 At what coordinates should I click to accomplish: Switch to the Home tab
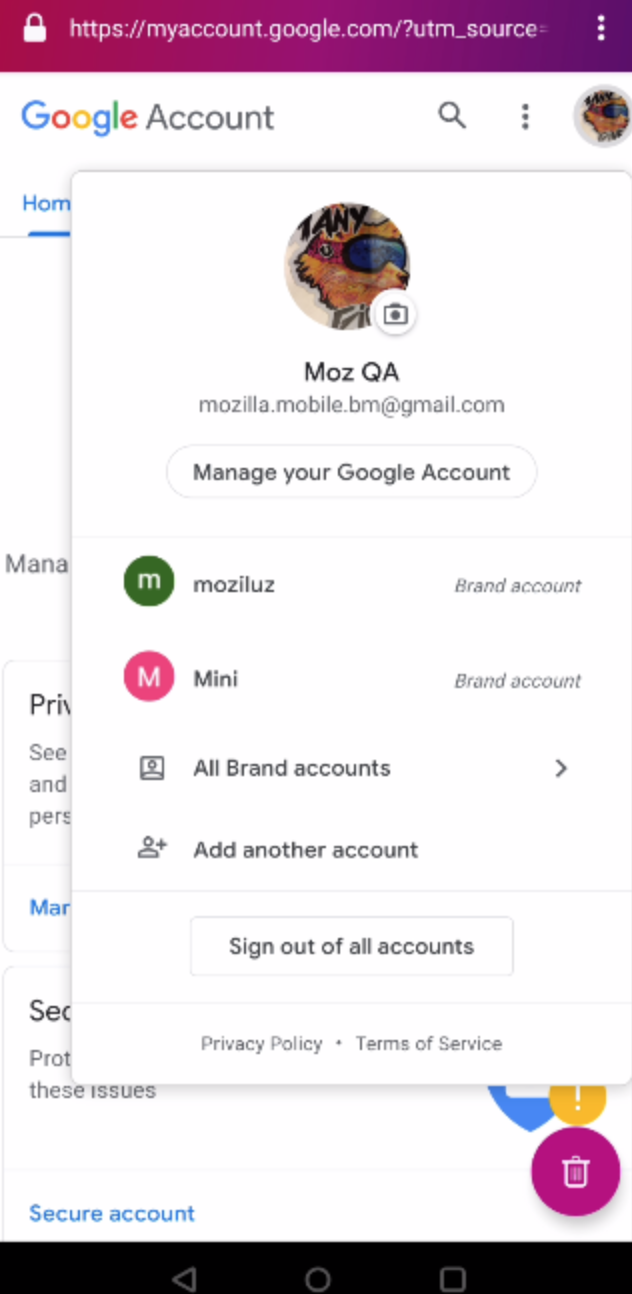click(46, 203)
